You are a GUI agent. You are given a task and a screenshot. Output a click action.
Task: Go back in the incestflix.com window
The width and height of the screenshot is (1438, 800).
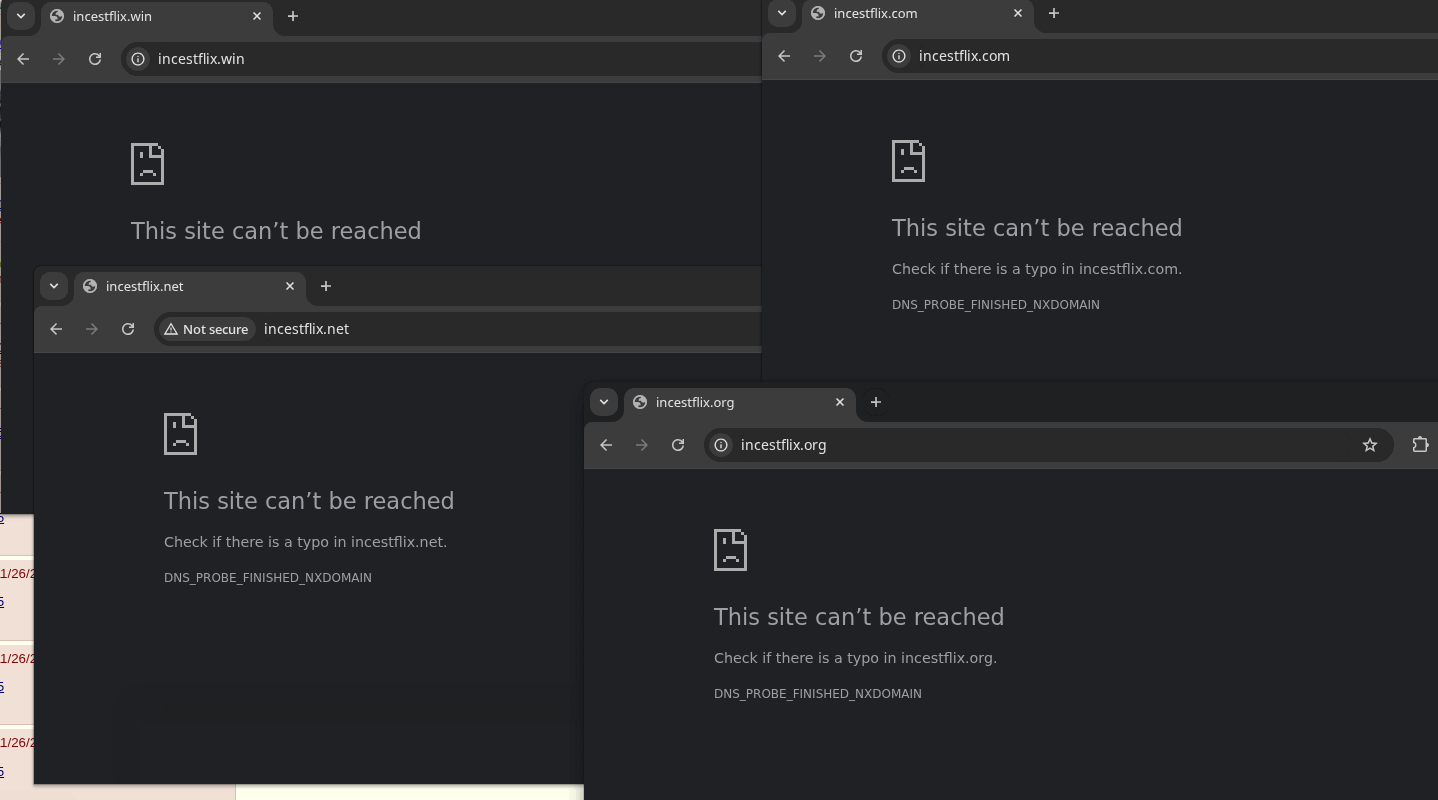(x=784, y=56)
